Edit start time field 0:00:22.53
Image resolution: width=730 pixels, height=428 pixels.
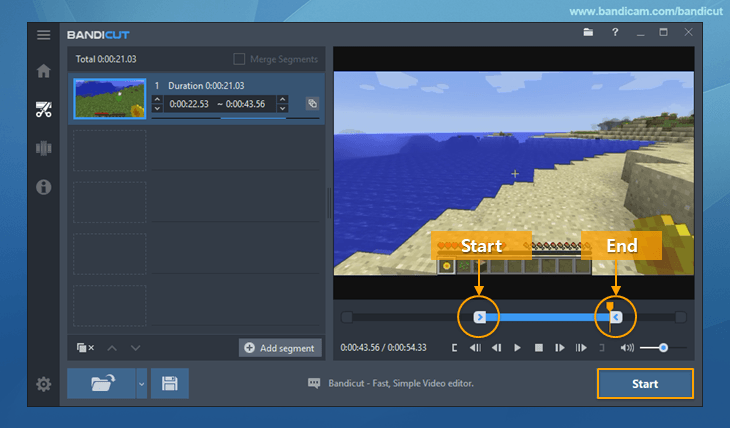tap(189, 104)
